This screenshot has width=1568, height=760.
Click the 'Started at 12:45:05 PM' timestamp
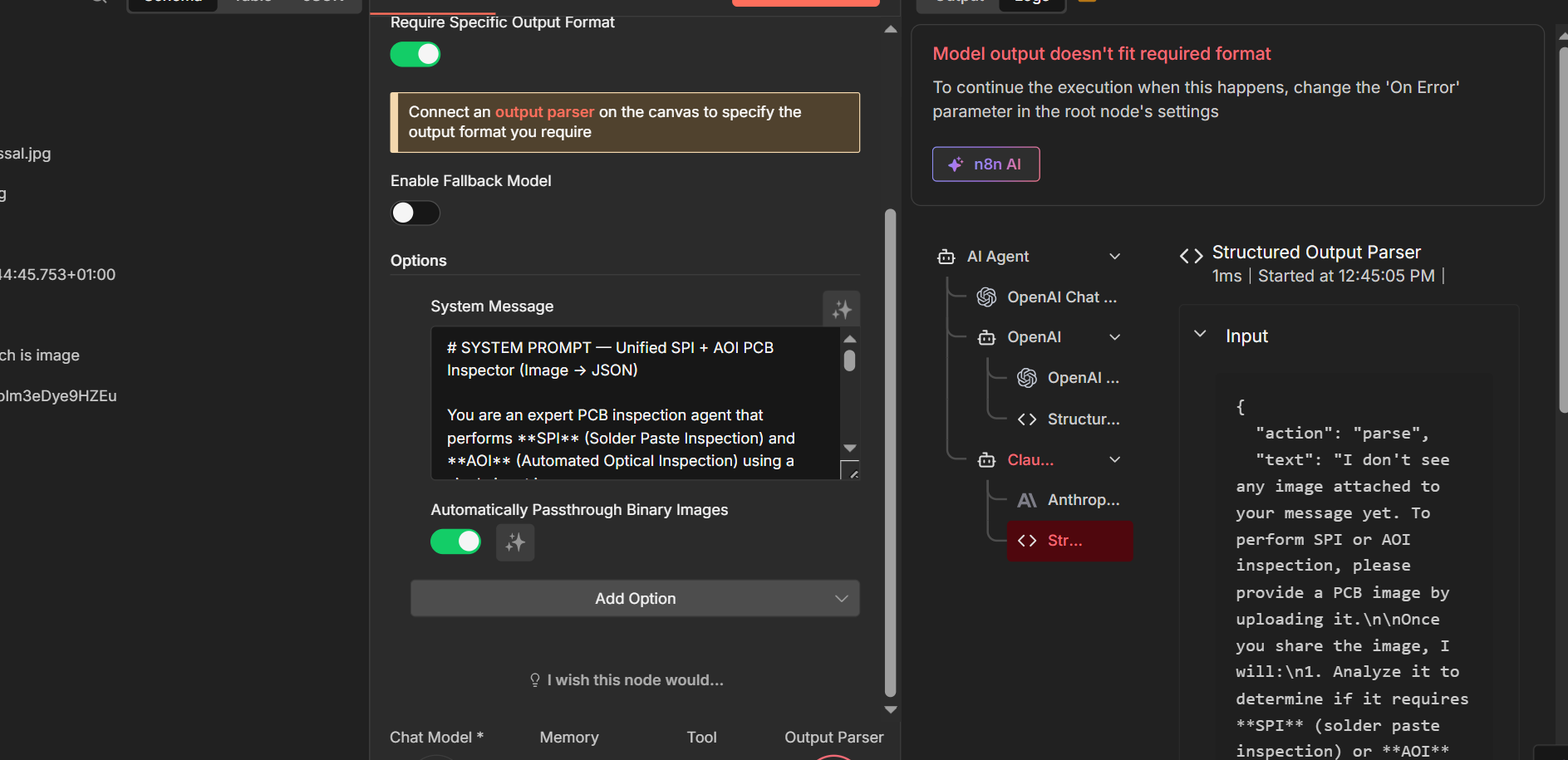pos(1346,276)
